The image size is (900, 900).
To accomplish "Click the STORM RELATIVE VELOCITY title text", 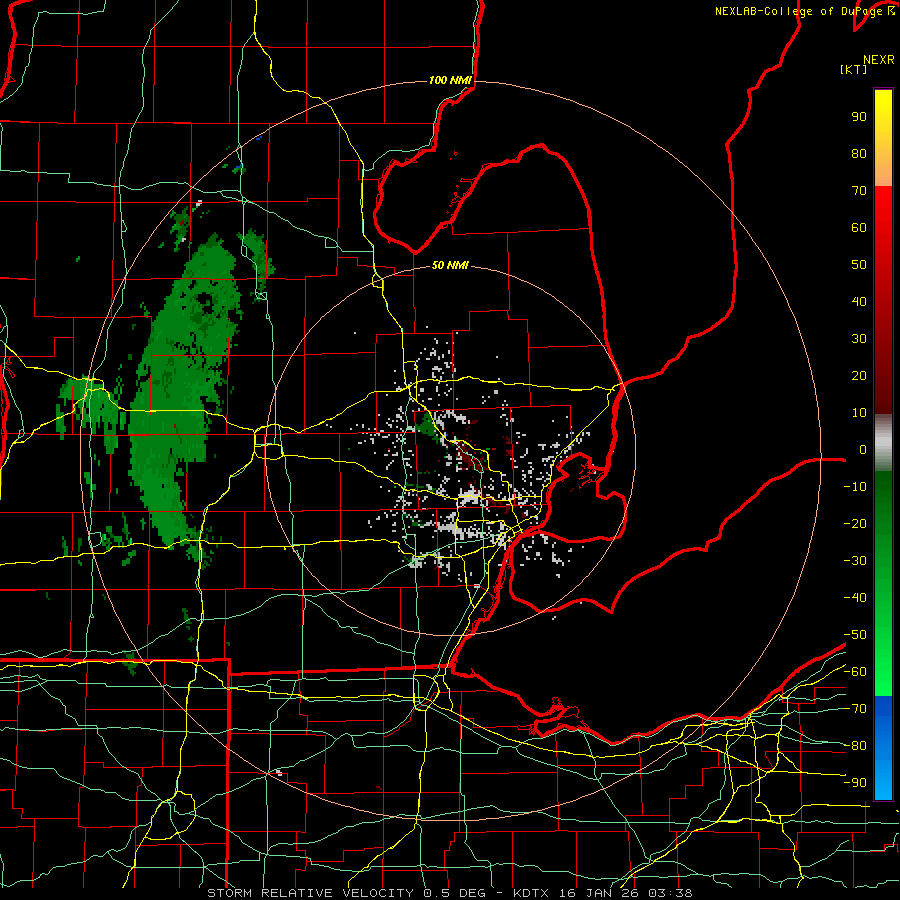I will 310,893.
